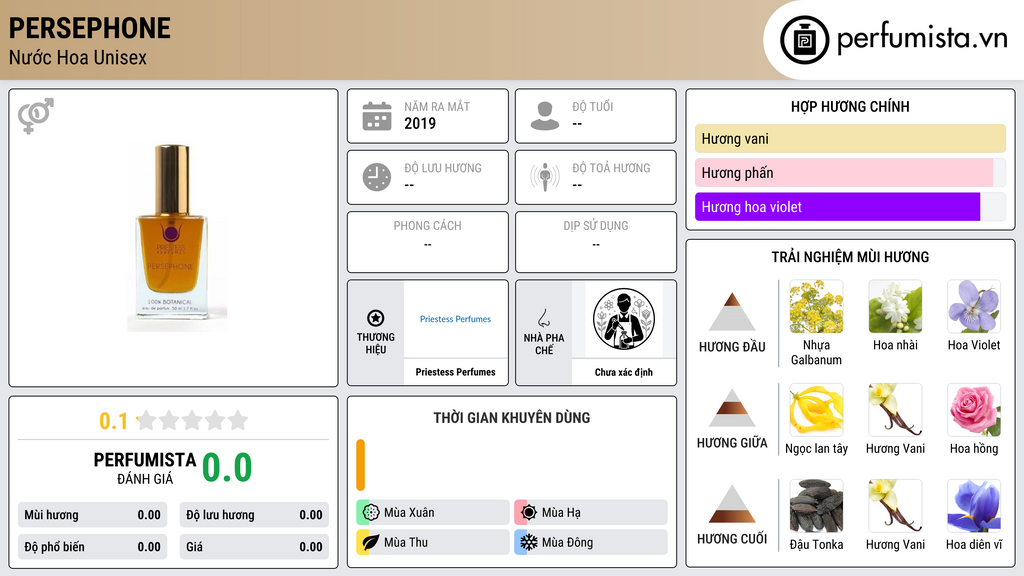
Task: Select the Đậu Tonka note image
Action: (816, 505)
